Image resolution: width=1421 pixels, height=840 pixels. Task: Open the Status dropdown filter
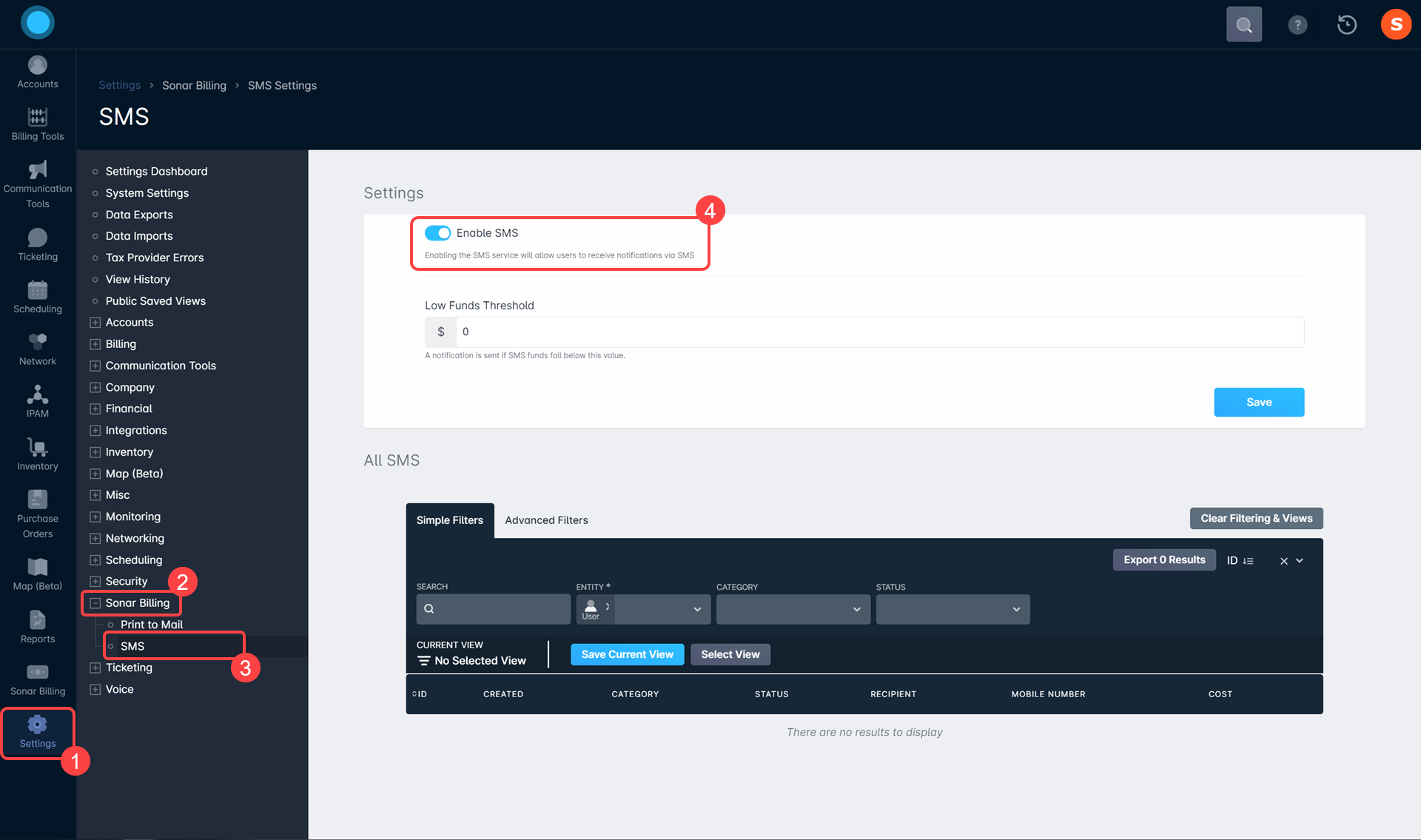(x=952, y=609)
